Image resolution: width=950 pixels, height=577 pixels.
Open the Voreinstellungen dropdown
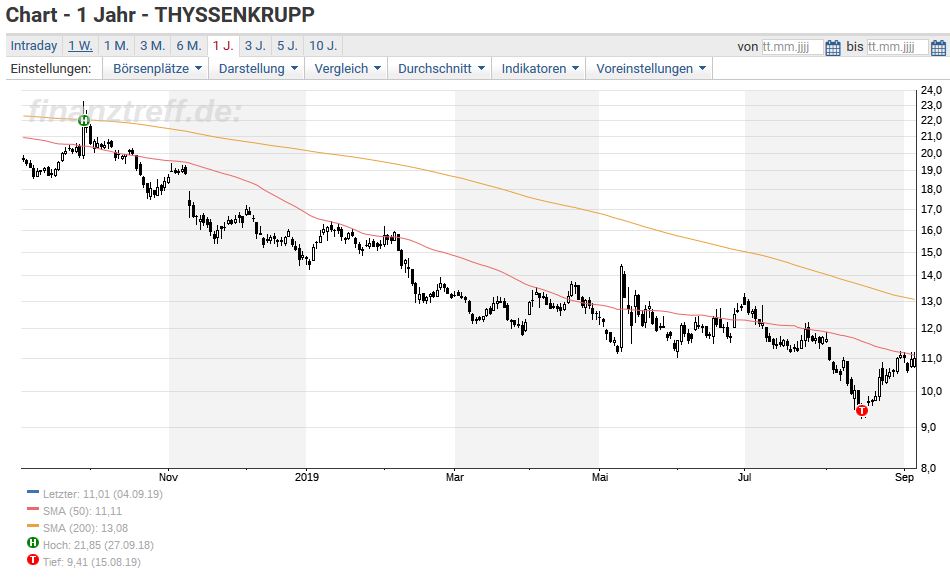click(651, 68)
